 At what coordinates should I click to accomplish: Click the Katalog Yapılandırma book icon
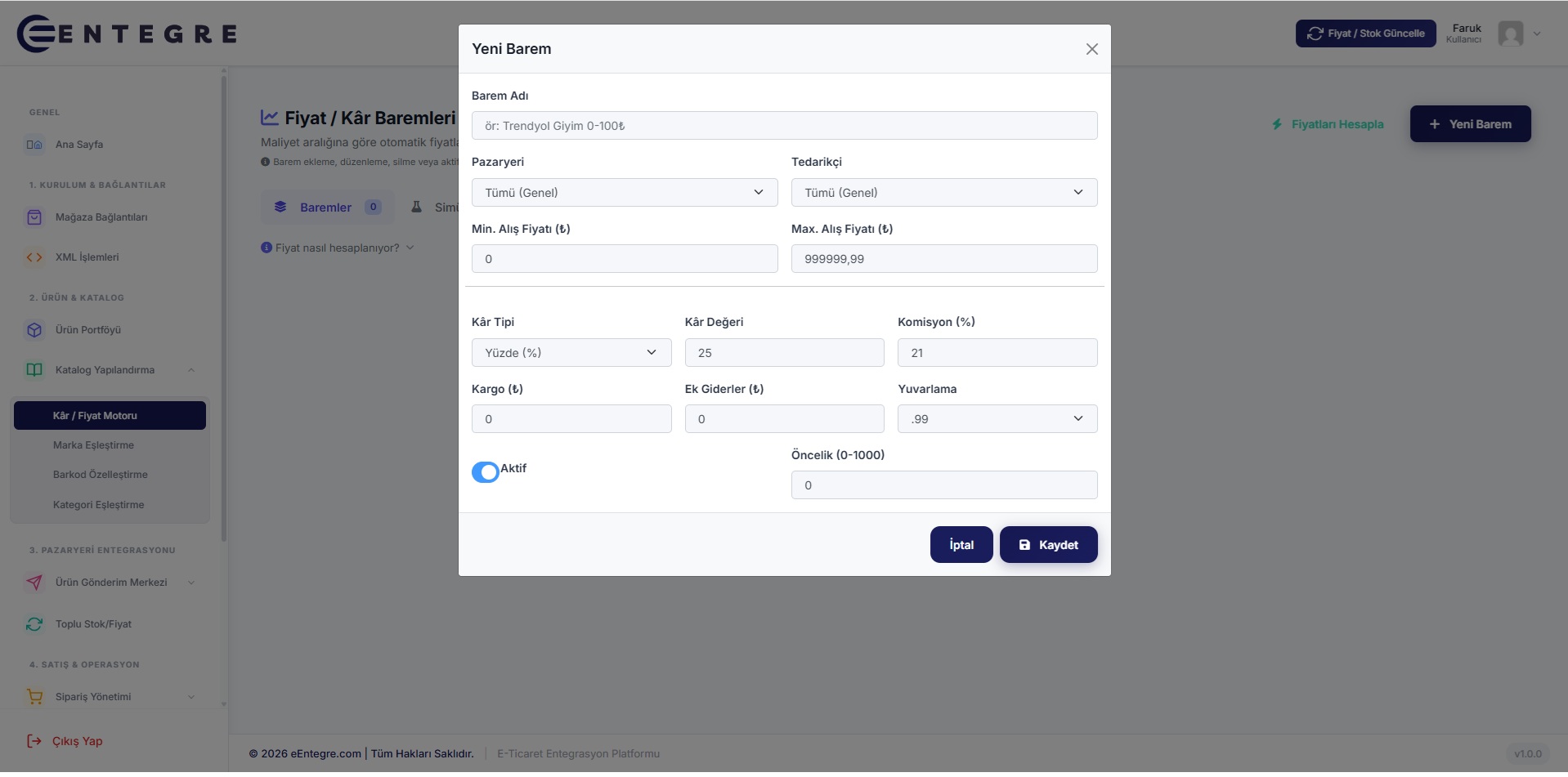(x=34, y=370)
